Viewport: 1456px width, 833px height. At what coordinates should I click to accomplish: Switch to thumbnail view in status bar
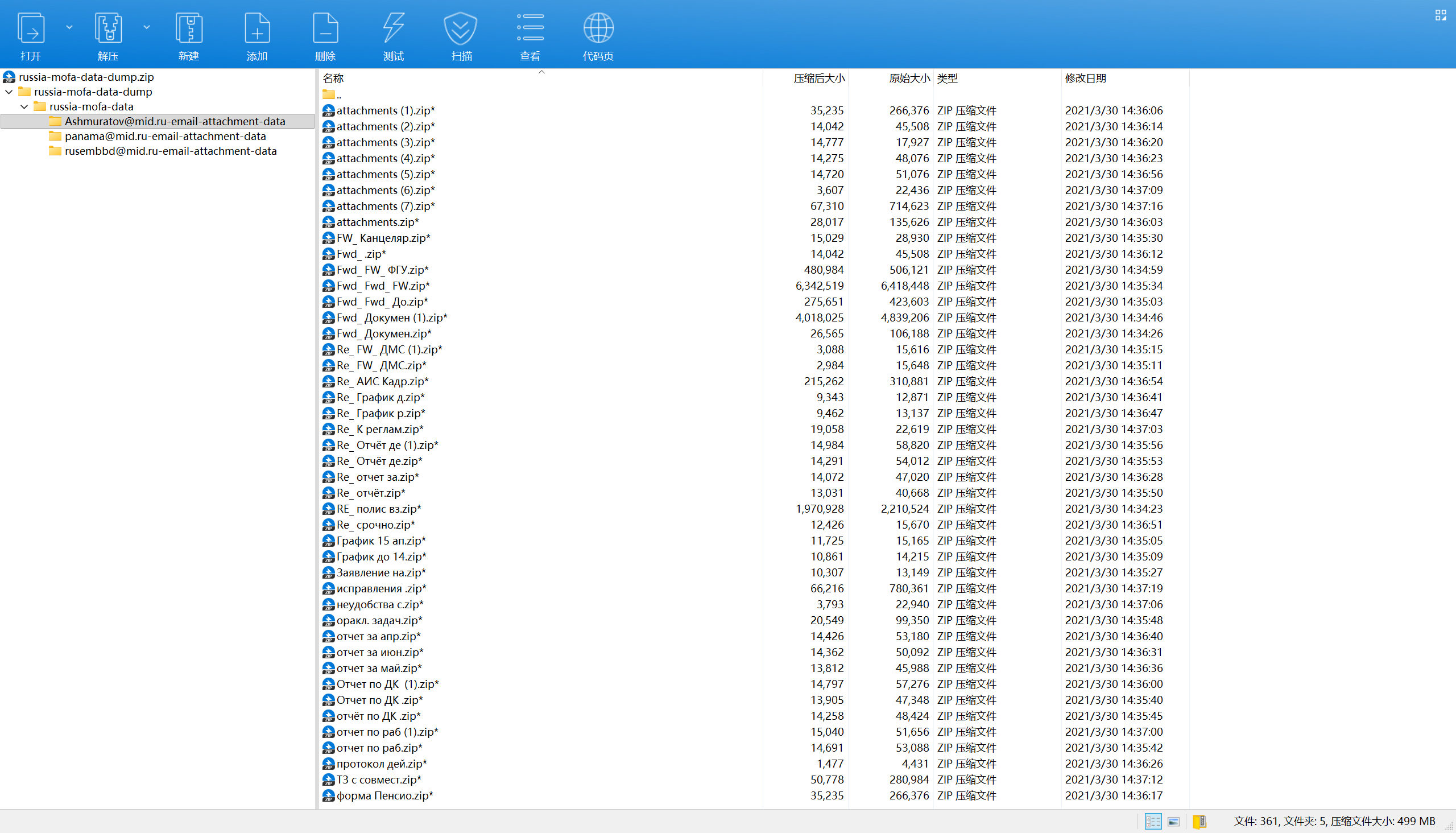click(x=1173, y=822)
